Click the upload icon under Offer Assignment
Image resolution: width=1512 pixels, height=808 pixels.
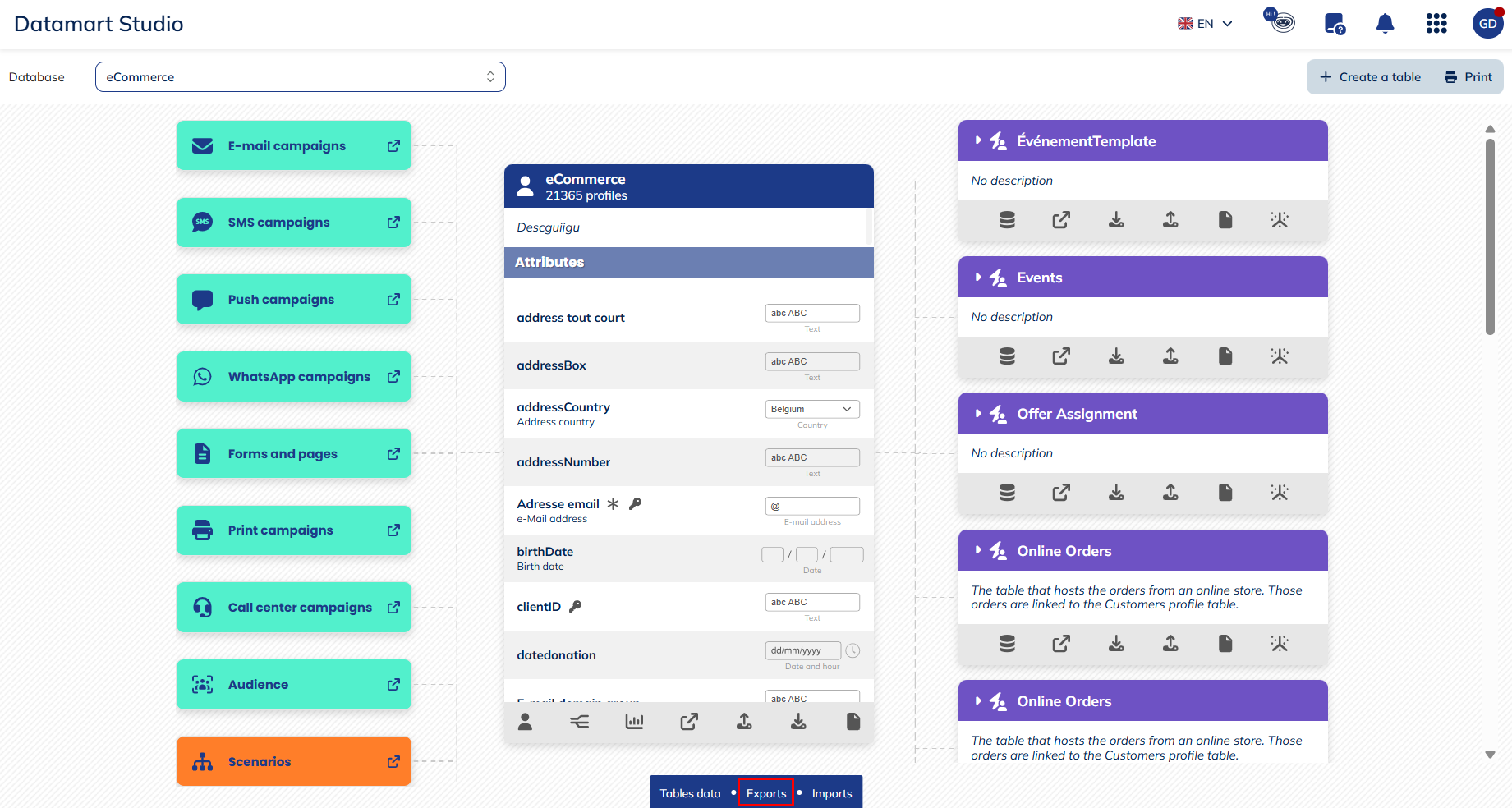coord(1170,493)
